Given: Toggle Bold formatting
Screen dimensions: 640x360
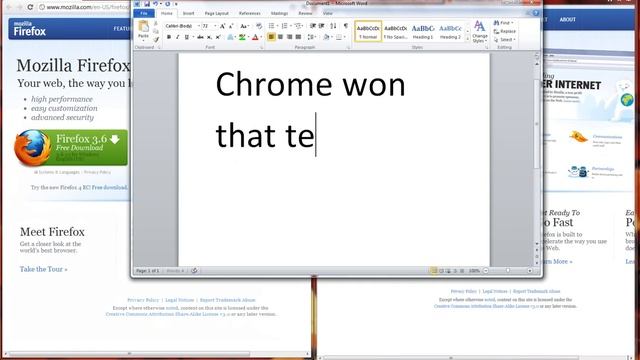Looking at the screenshot, I should coord(169,37).
